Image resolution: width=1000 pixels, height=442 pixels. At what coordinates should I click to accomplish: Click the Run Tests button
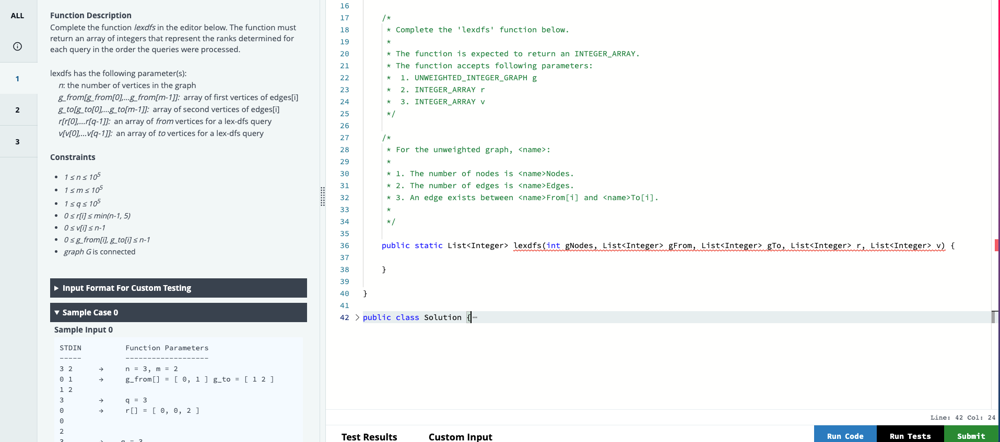coord(910,434)
